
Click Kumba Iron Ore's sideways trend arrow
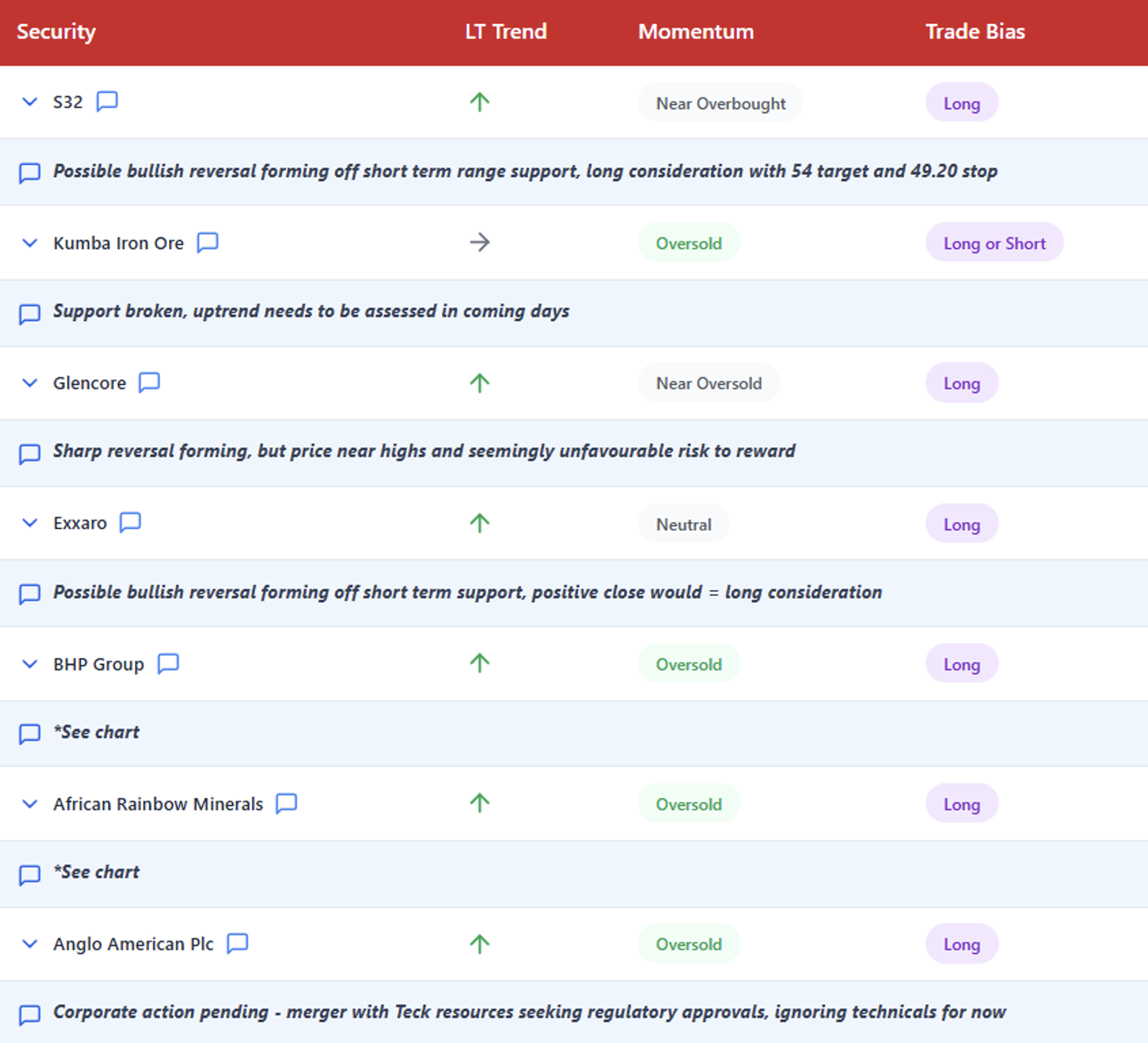[x=480, y=243]
